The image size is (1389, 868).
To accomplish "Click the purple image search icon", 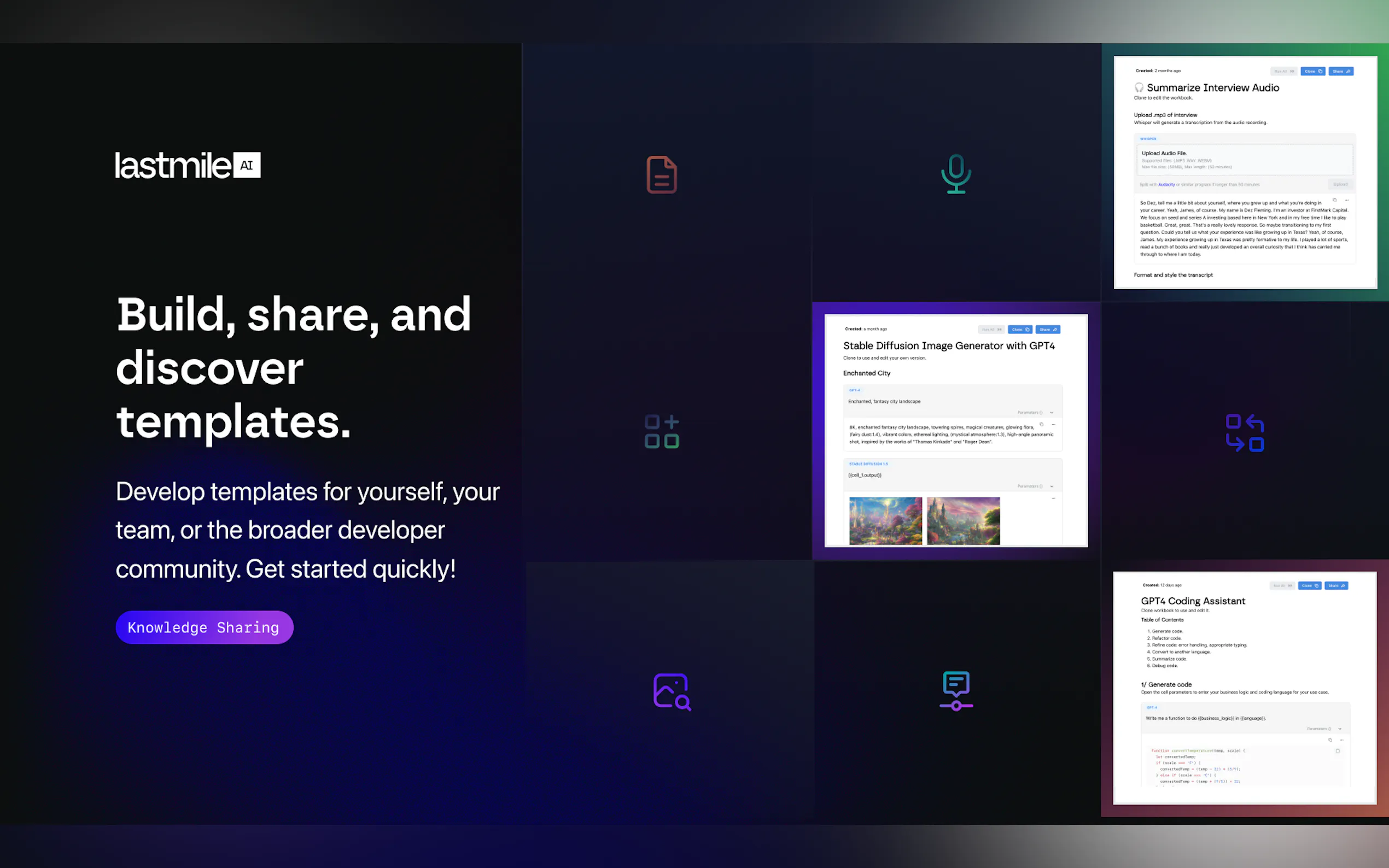I will coord(671,691).
